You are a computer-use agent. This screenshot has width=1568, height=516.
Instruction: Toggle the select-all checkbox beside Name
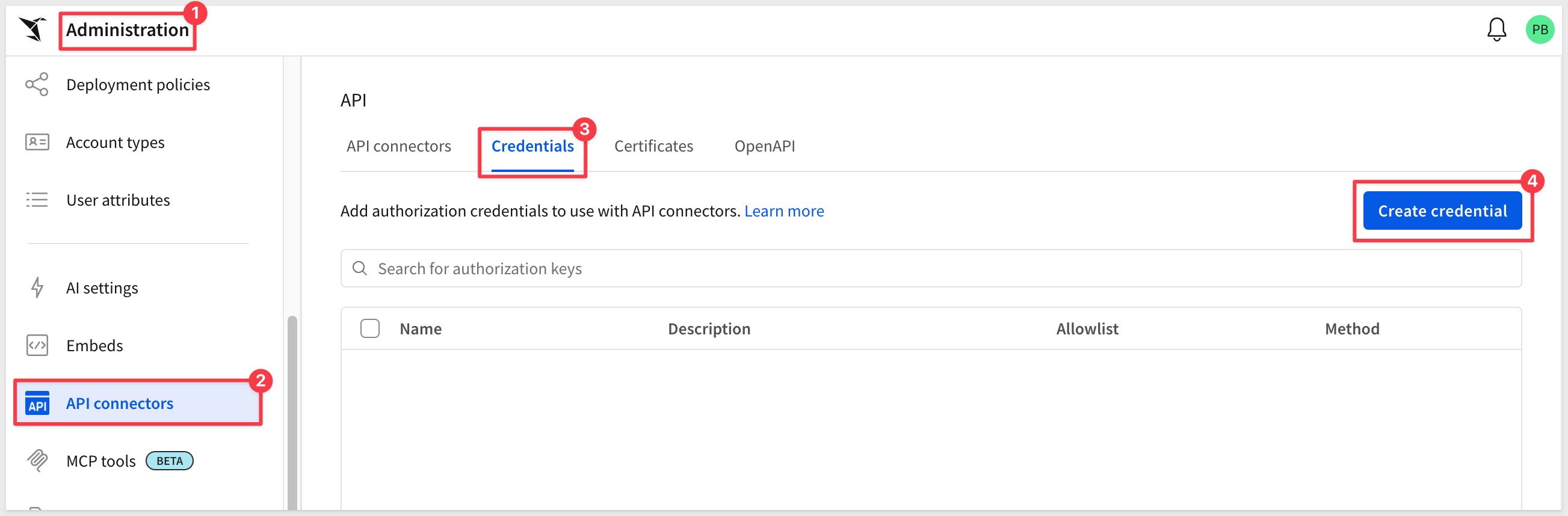tap(369, 328)
